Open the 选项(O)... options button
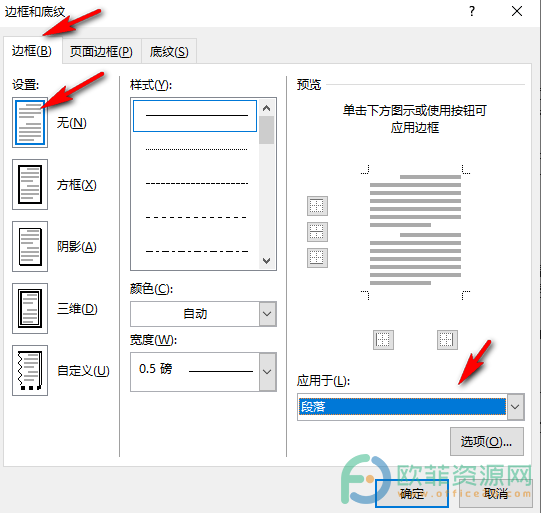Viewport: 541px width, 513px height. click(x=486, y=442)
